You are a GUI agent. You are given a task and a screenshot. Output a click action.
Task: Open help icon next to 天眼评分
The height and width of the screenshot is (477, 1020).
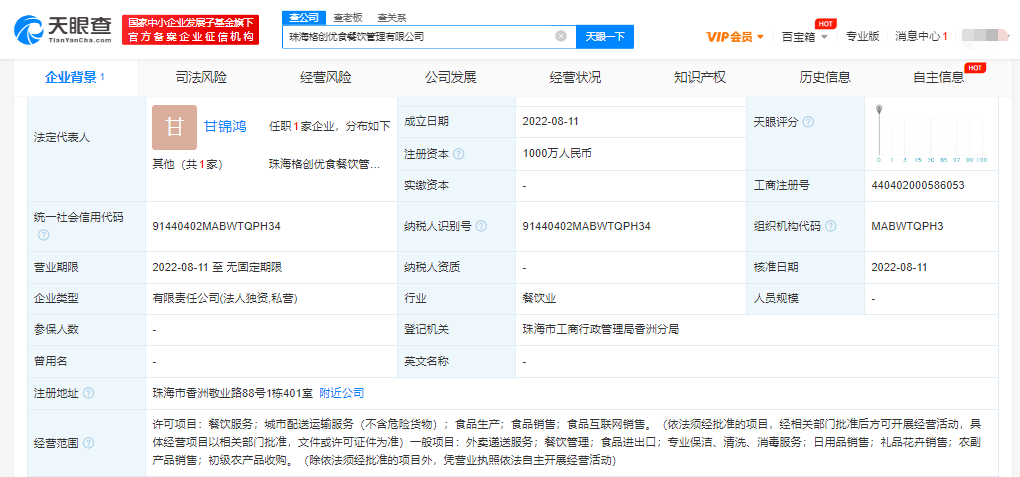coord(808,122)
